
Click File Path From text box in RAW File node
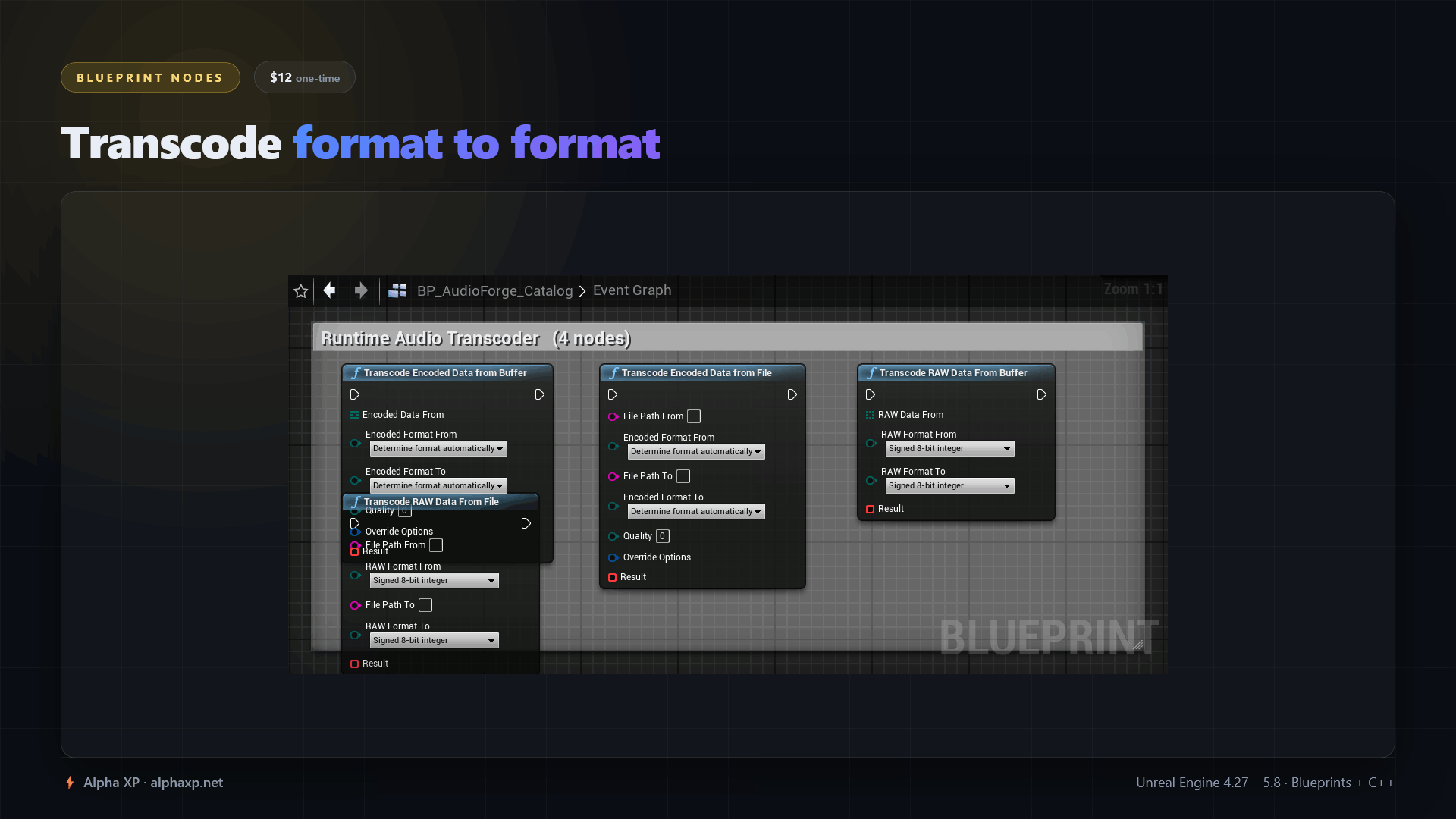[436, 545]
